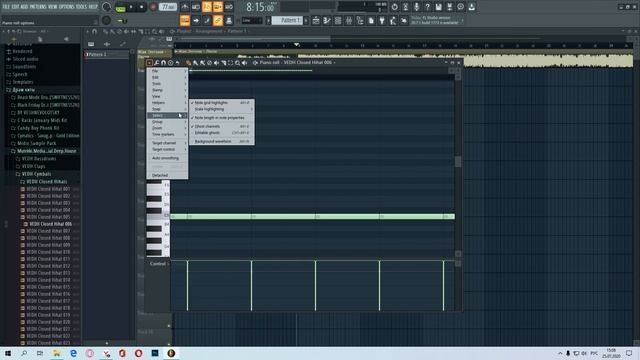Select the piano roll draw pencil tool
Screen dimensions: 640x360
point(189,62)
